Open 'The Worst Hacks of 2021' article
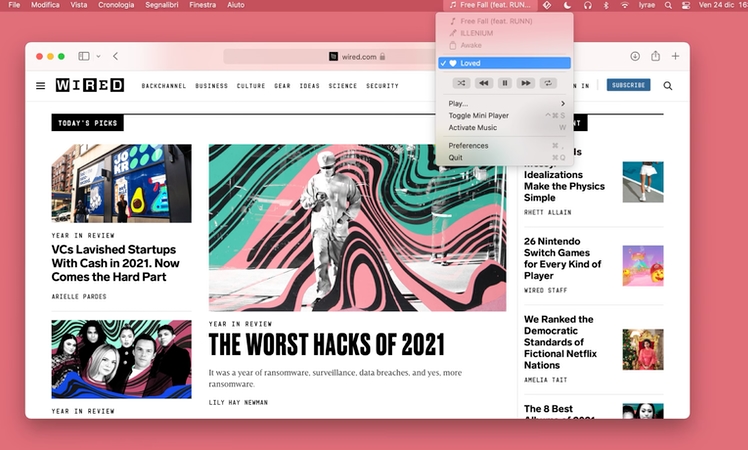Screen dimensions: 748x450 coord(326,346)
